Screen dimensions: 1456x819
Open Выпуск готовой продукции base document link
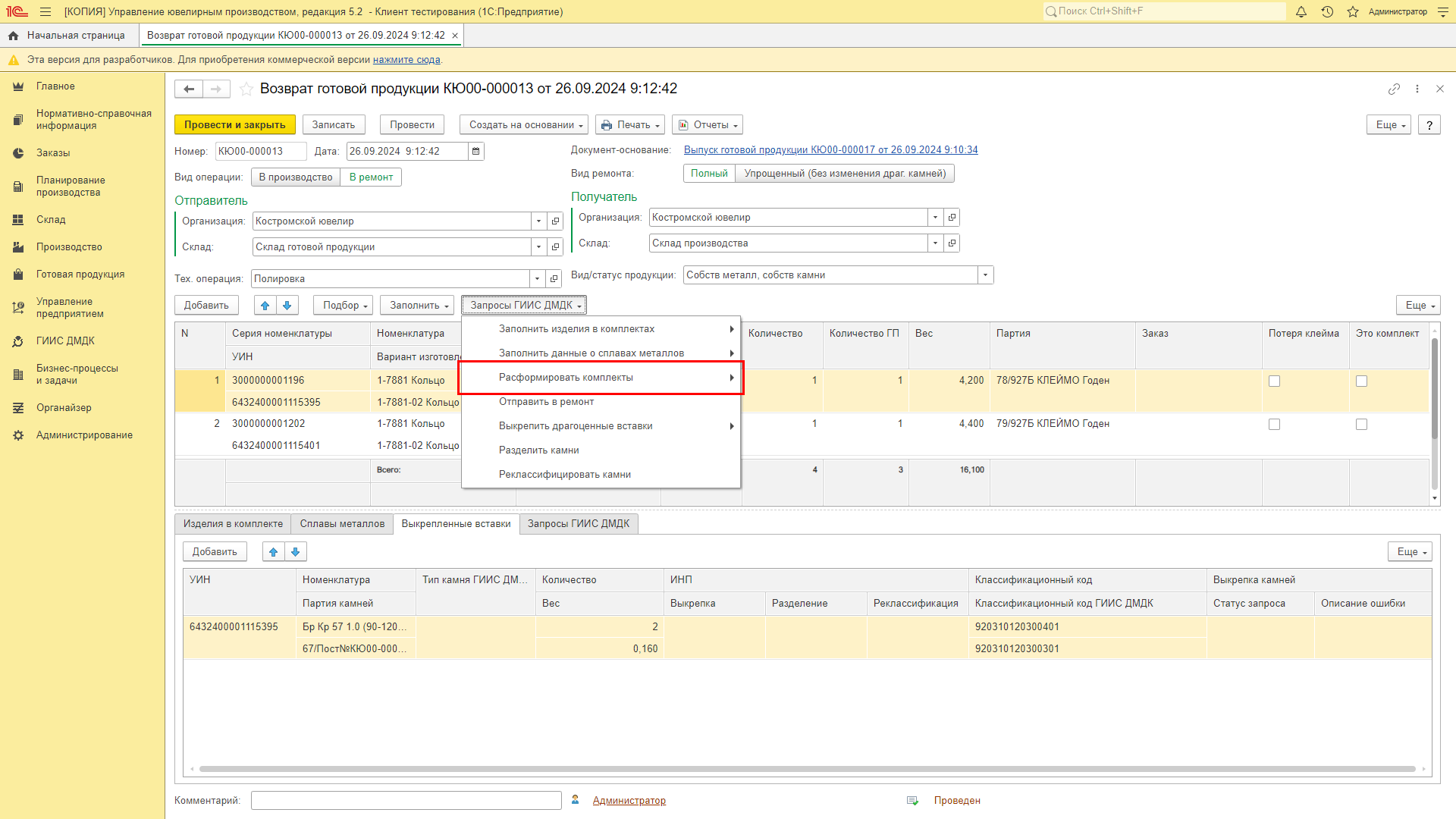click(830, 150)
